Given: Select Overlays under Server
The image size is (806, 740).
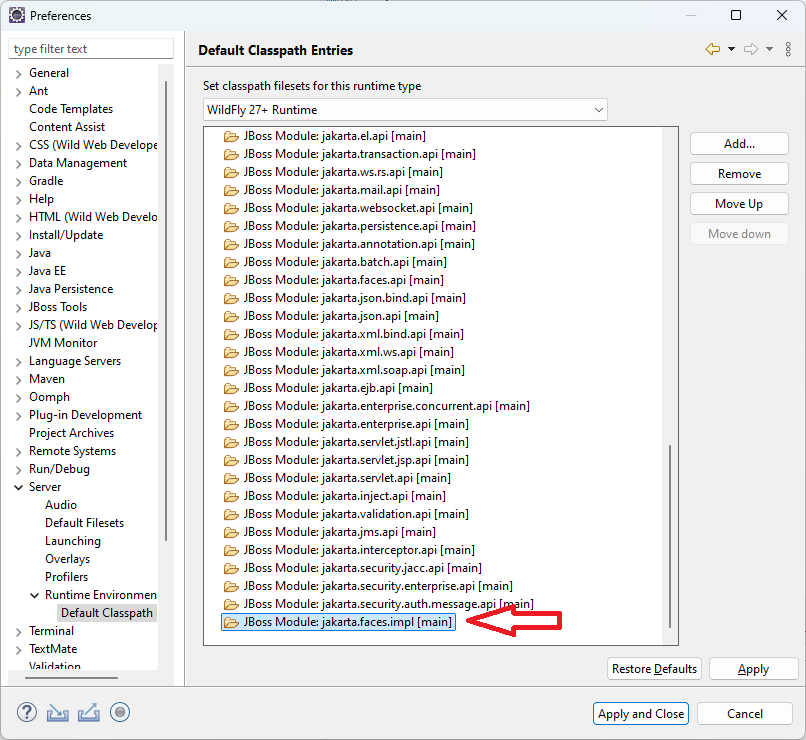Looking at the screenshot, I should click(x=67, y=559).
